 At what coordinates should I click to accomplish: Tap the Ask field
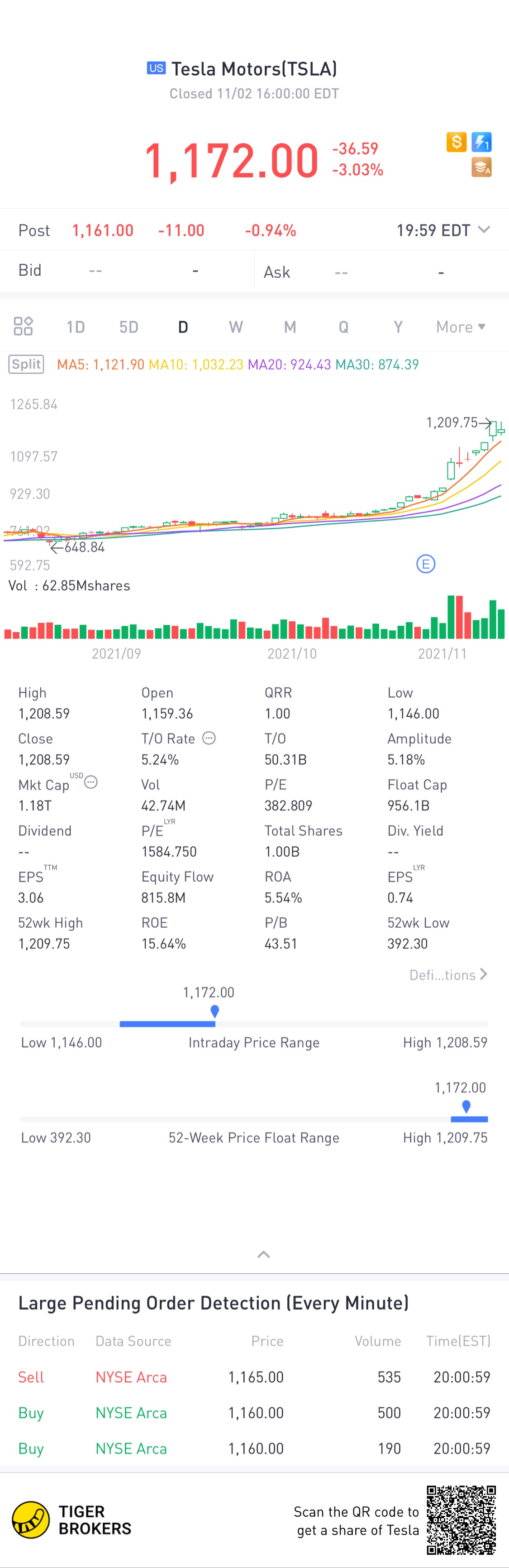point(382,272)
